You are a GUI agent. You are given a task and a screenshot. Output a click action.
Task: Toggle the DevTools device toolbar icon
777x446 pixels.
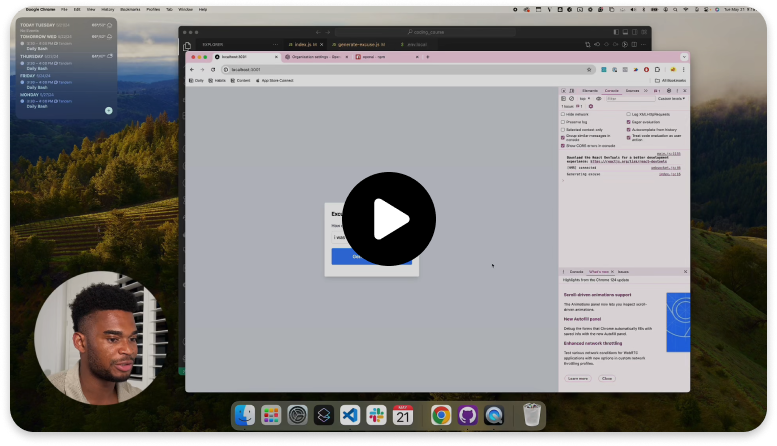pyautogui.click(x=572, y=91)
